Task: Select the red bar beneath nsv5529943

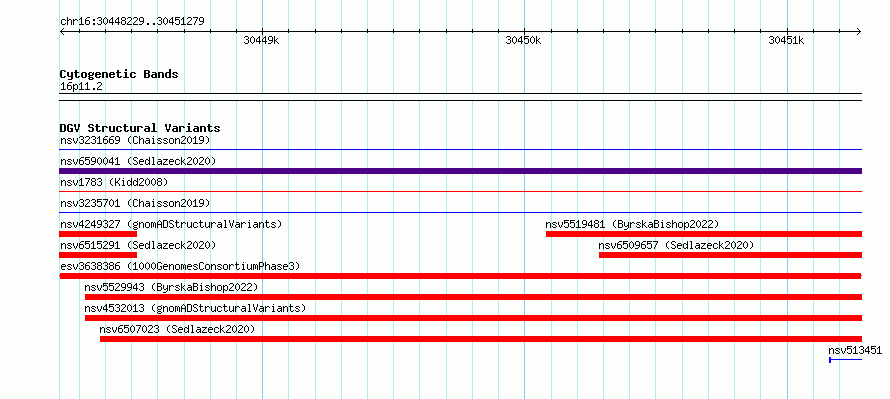Action: coord(473,297)
